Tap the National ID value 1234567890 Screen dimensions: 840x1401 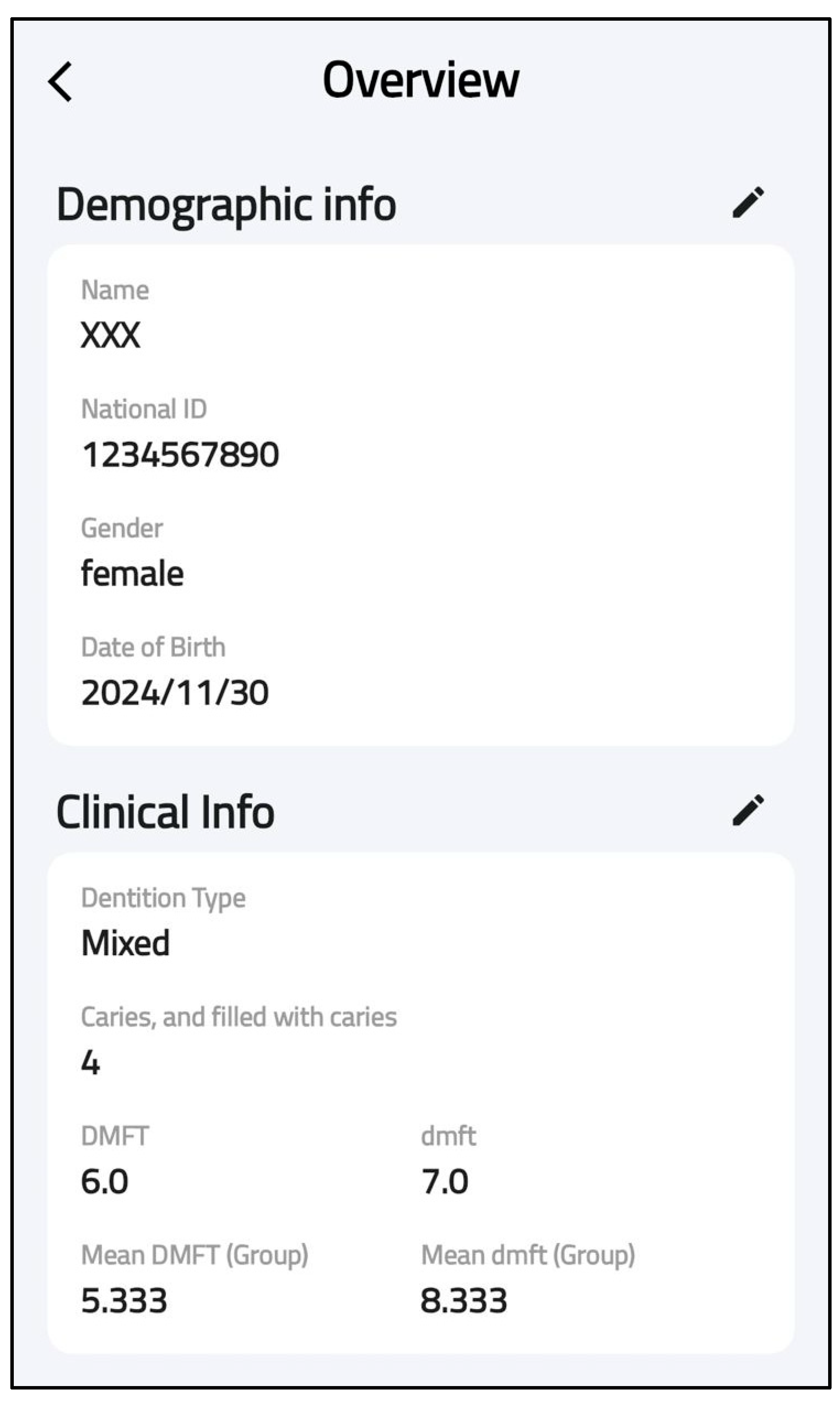coord(182,453)
